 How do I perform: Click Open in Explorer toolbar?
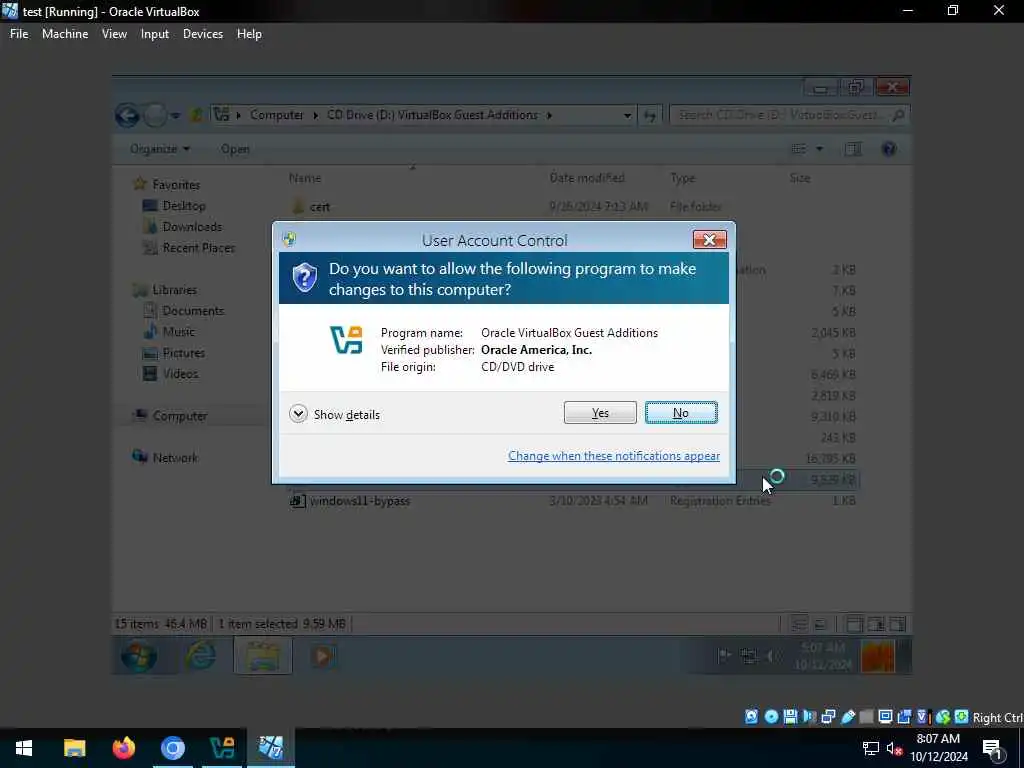[x=235, y=149]
